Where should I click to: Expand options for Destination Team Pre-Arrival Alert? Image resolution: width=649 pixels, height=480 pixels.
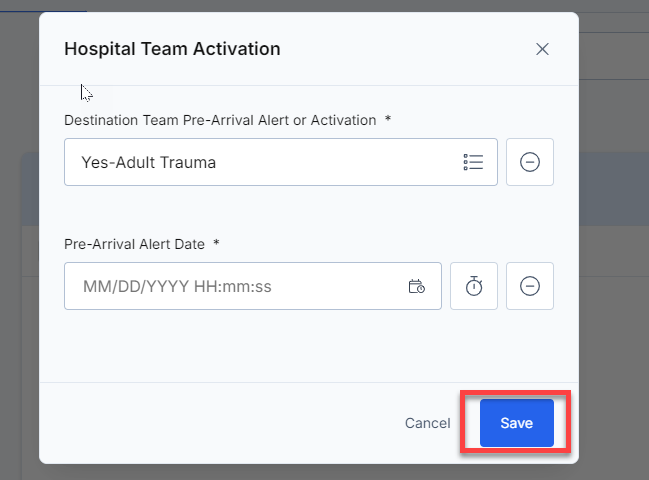473,162
